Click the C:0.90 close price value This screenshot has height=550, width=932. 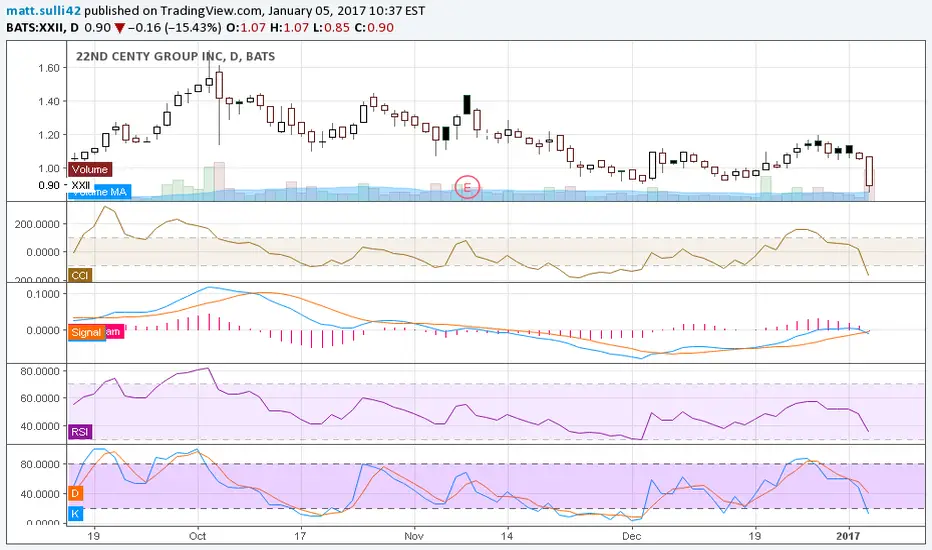pyautogui.click(x=374, y=27)
